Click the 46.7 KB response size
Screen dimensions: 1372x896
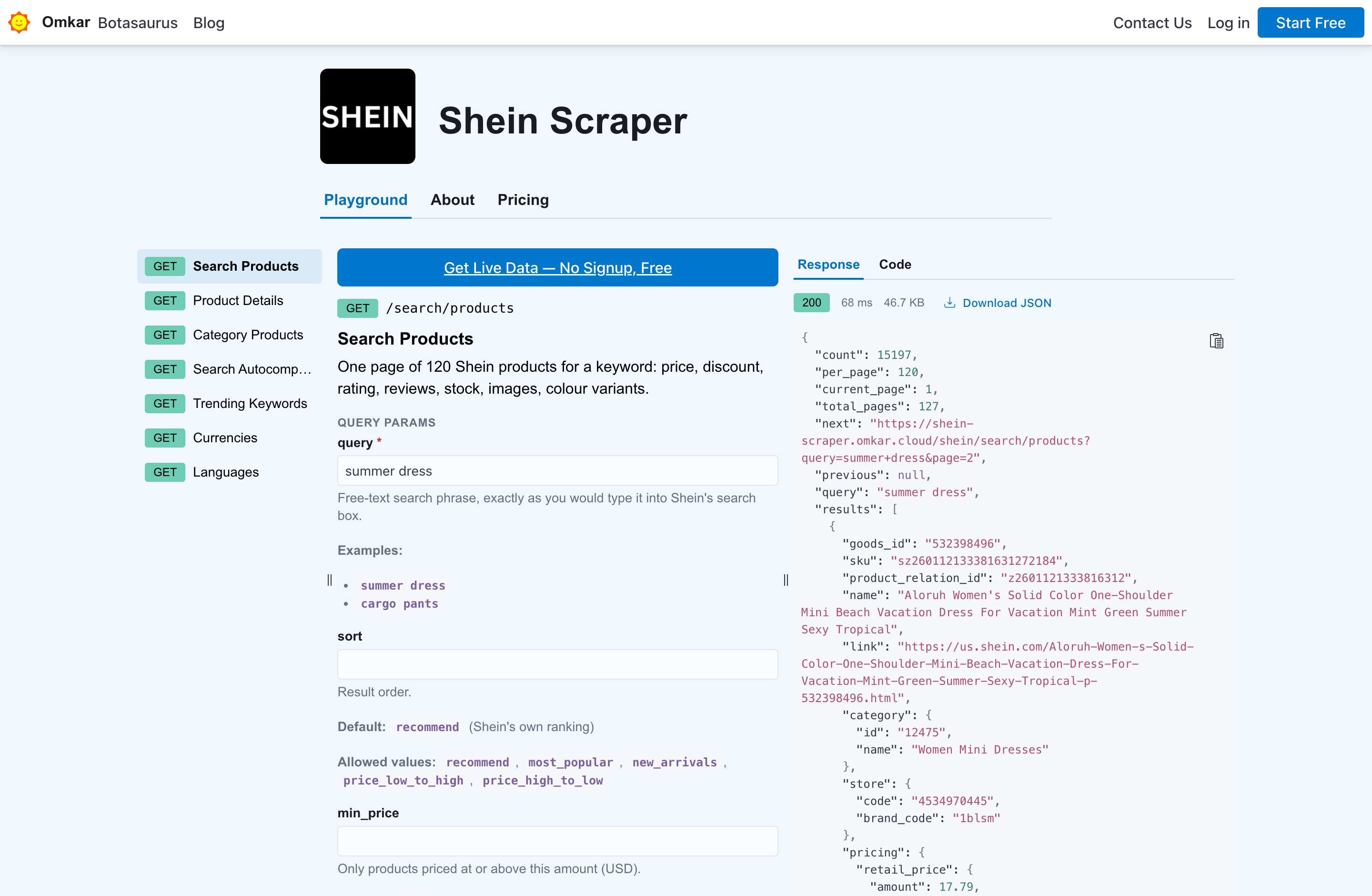[904, 303]
